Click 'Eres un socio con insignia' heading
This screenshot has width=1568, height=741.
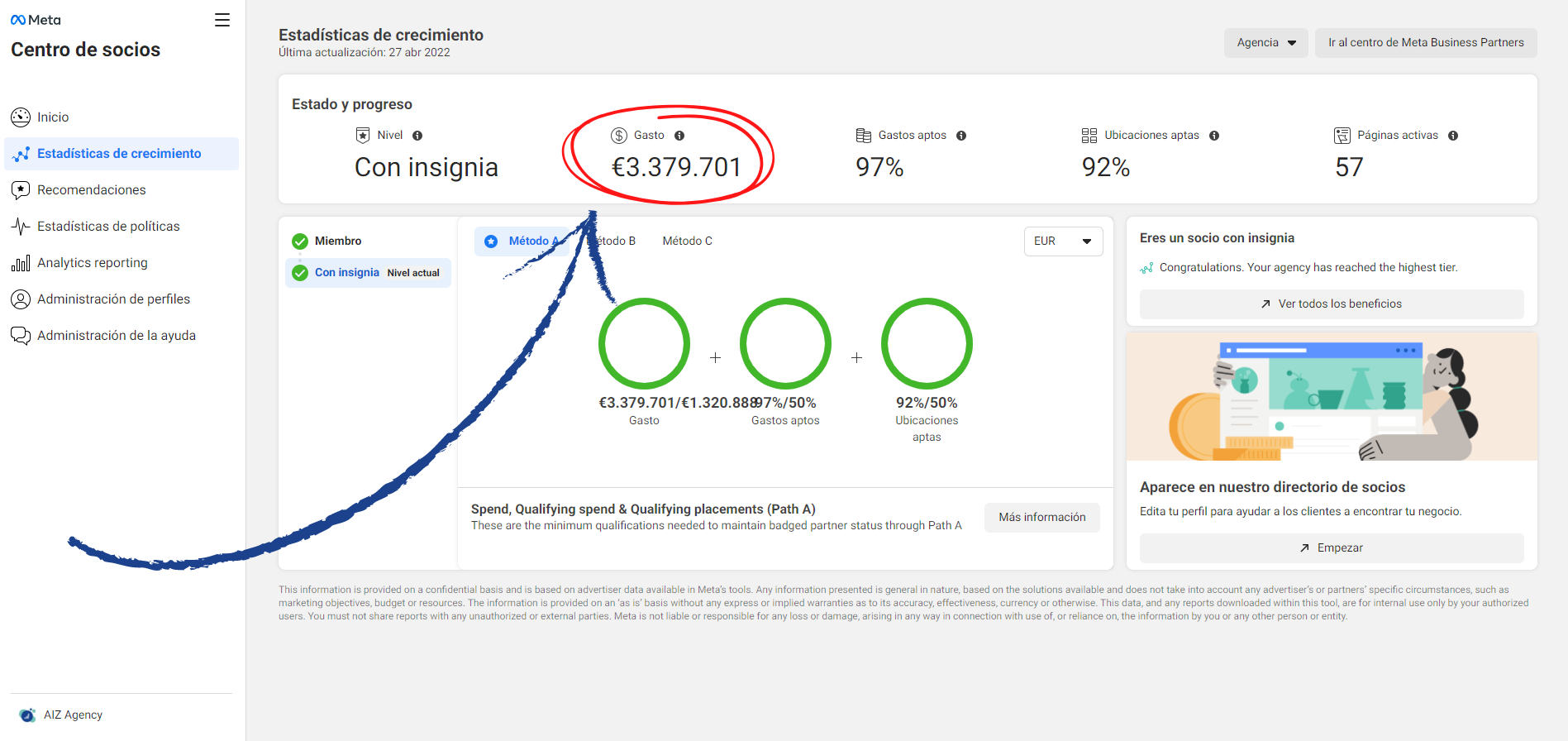(1217, 238)
